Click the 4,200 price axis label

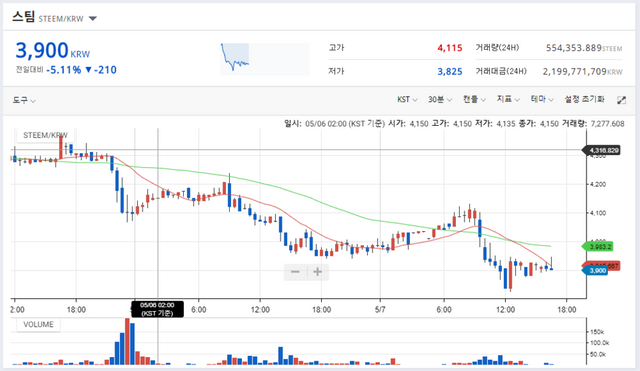(x=598, y=184)
